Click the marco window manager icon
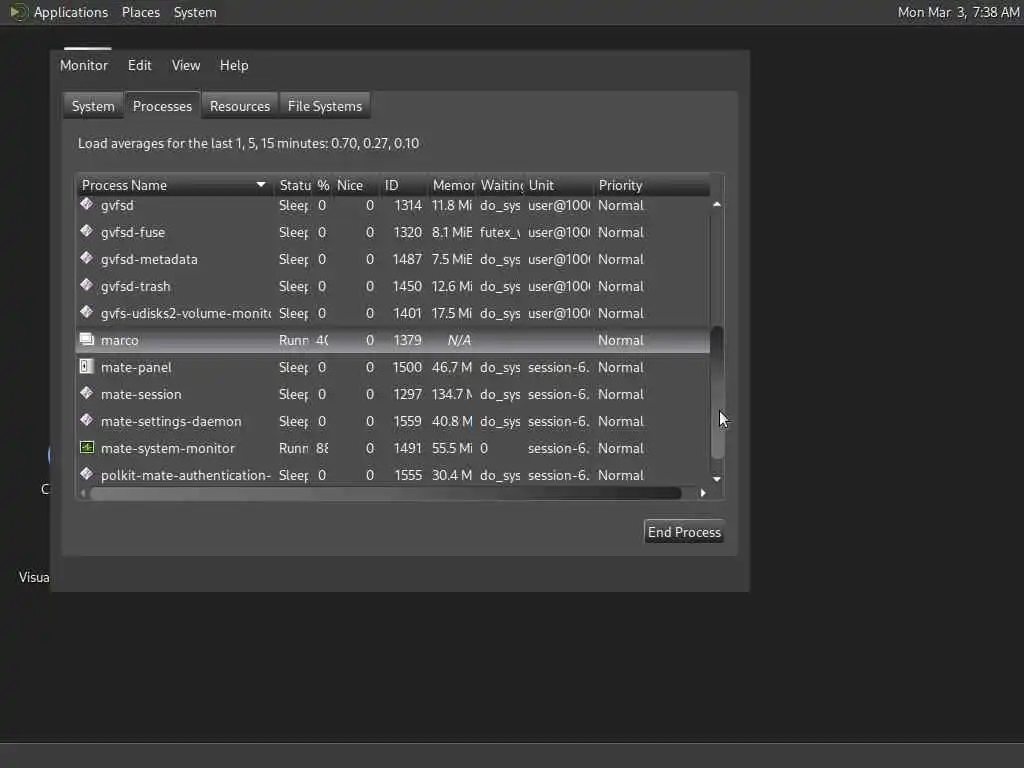The image size is (1024, 768). coord(87,339)
